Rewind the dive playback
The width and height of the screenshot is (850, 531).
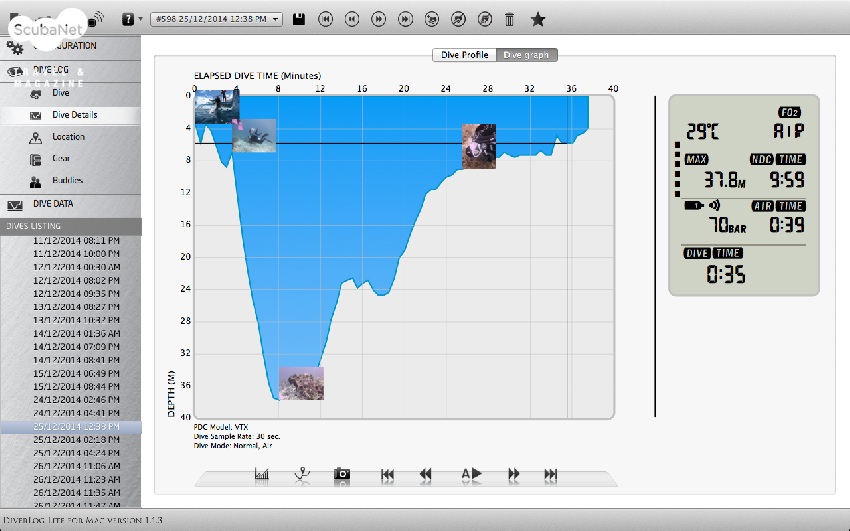[x=425, y=474]
